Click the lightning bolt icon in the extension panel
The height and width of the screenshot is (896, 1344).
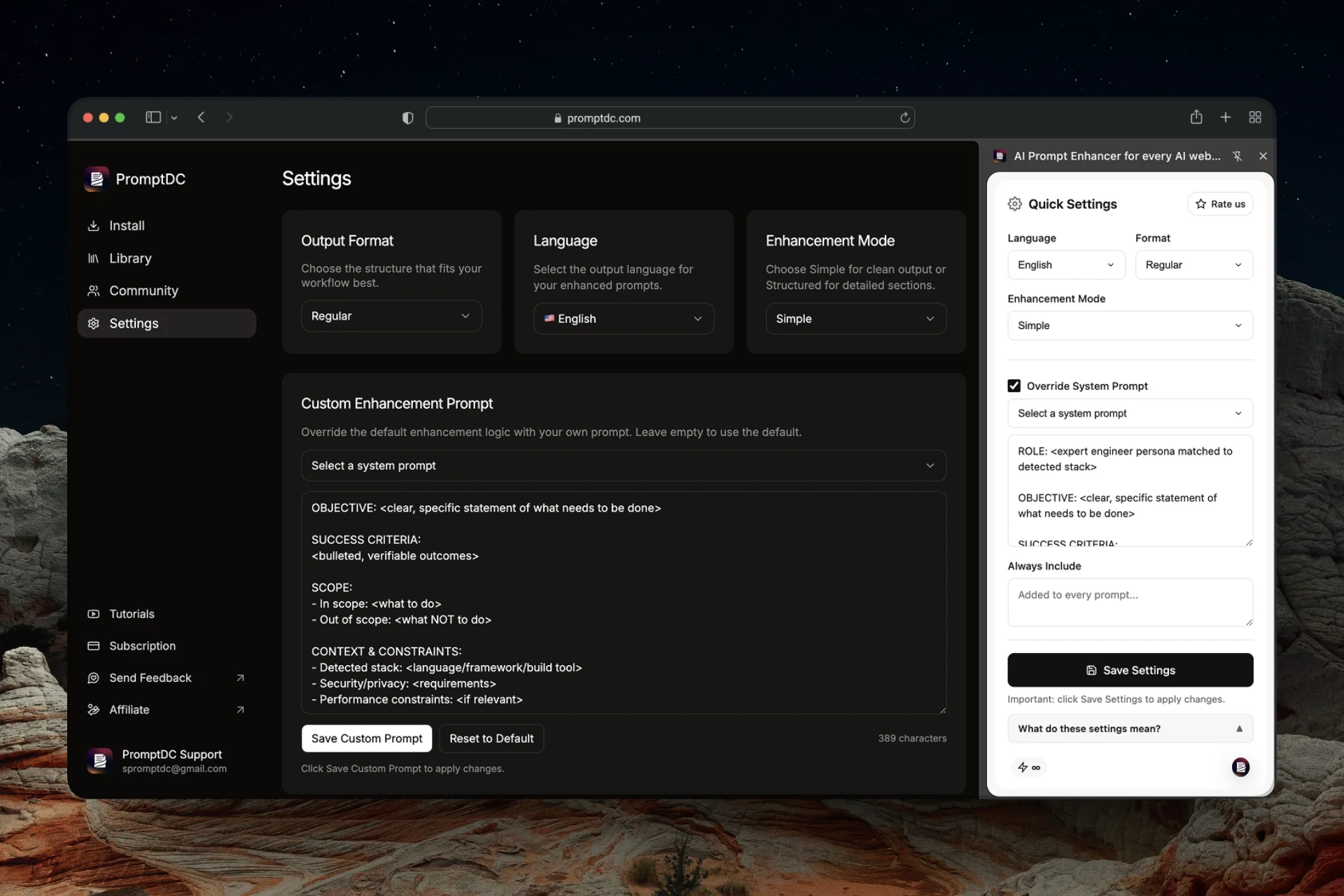[1021, 767]
